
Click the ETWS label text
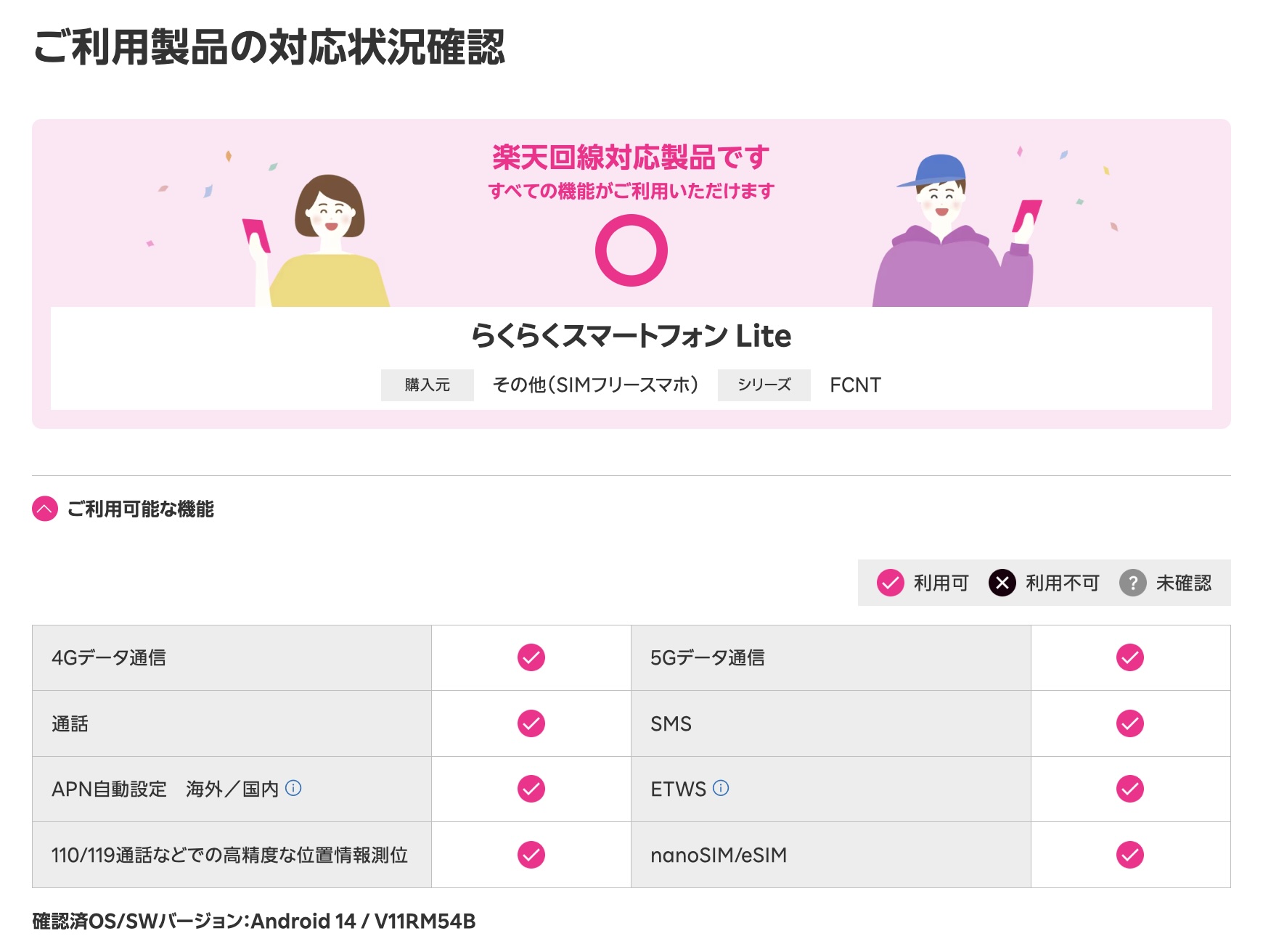tap(679, 789)
